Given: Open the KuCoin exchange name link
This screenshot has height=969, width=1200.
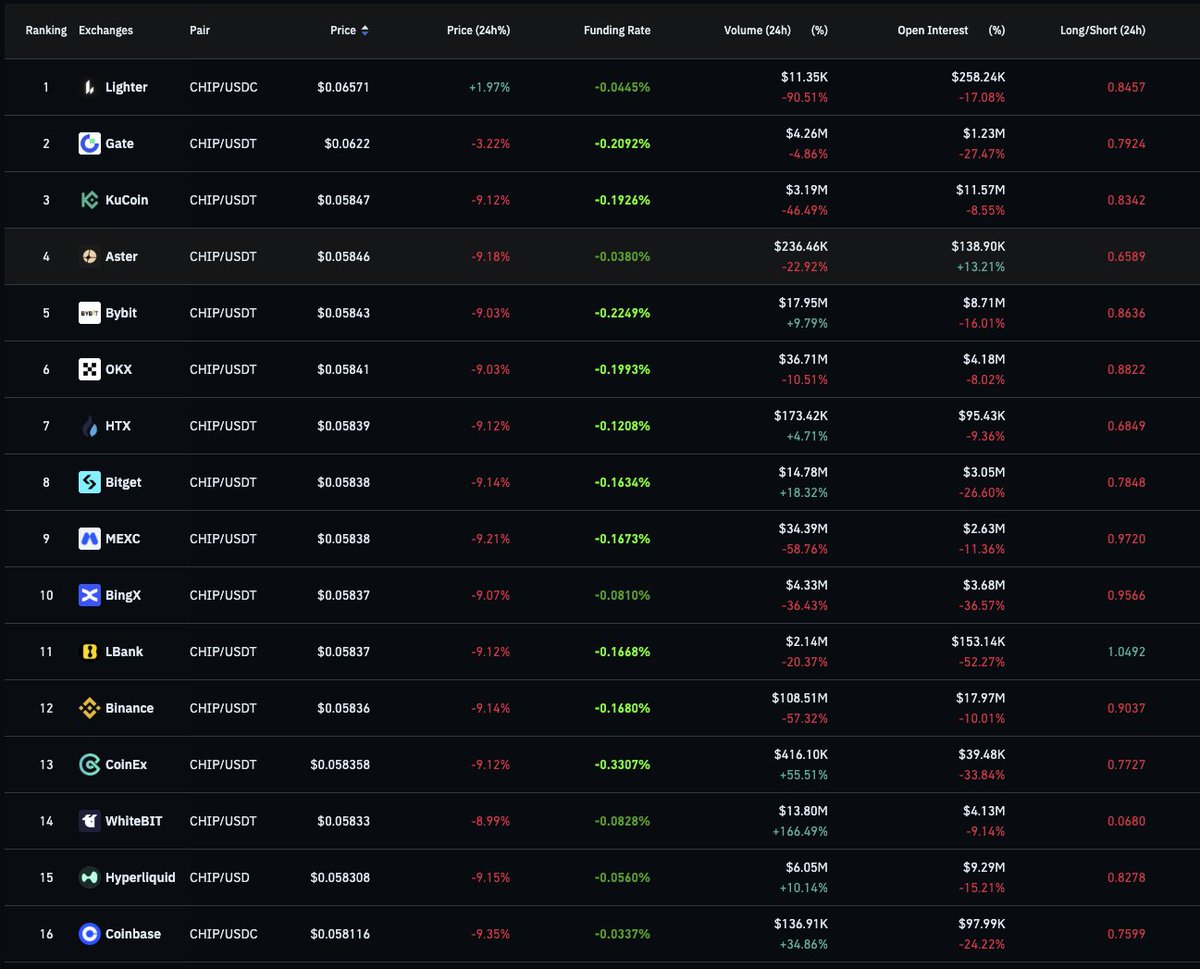Looking at the screenshot, I should (x=126, y=200).
